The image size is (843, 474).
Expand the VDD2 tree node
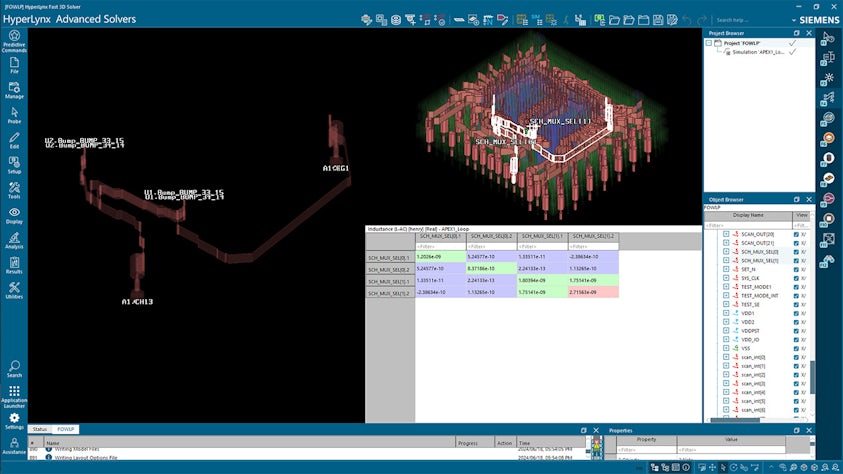(726, 322)
